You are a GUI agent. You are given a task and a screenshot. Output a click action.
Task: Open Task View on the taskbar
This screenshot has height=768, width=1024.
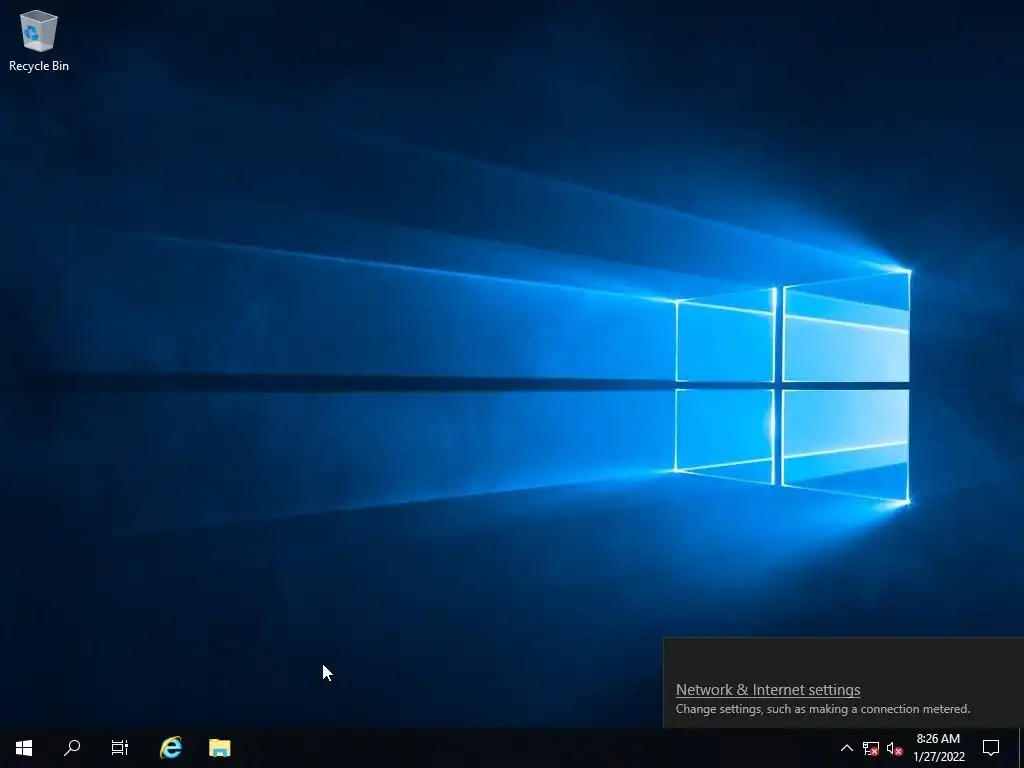tap(120, 748)
